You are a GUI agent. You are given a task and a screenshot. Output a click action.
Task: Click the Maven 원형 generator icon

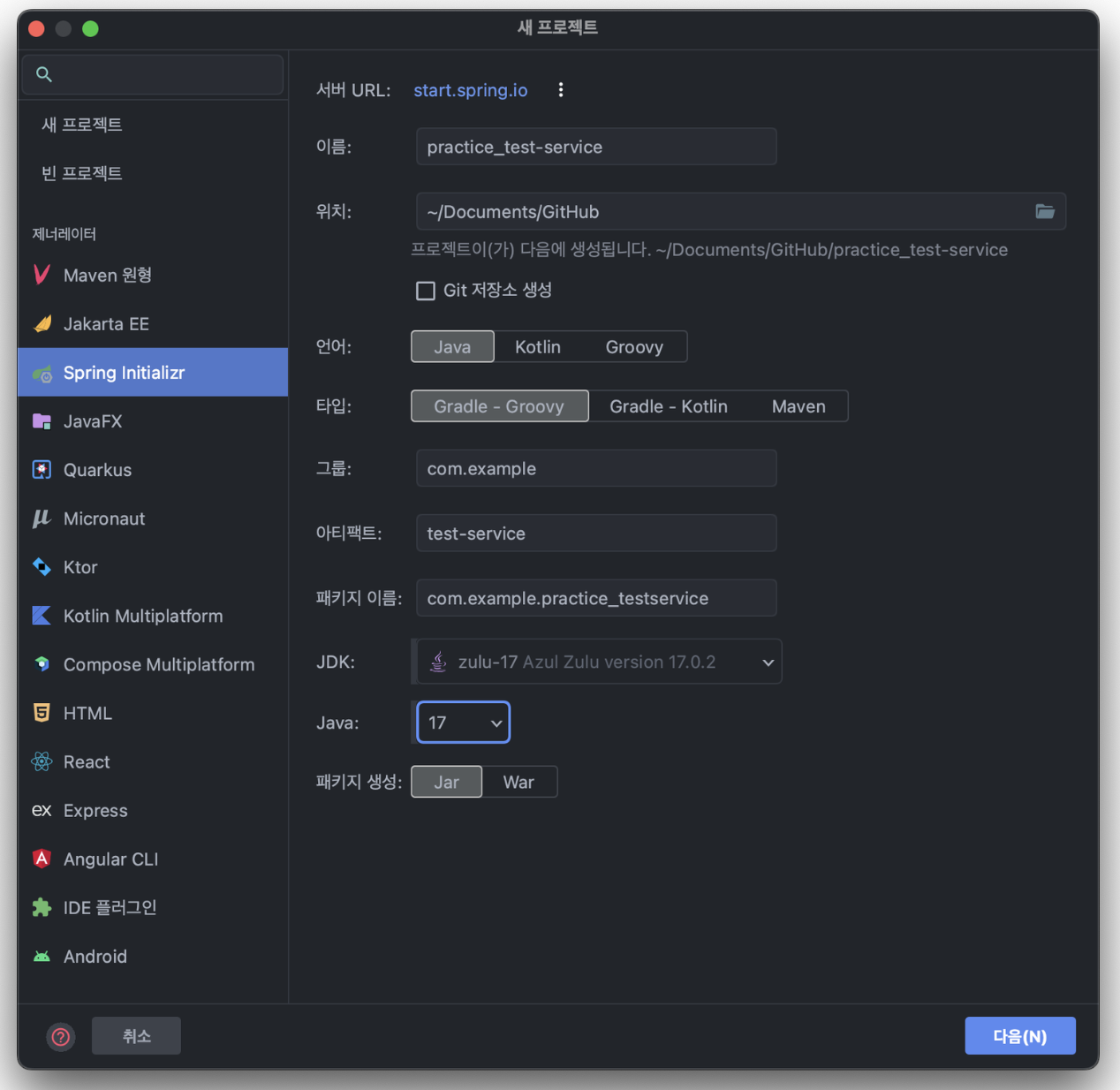[42, 275]
